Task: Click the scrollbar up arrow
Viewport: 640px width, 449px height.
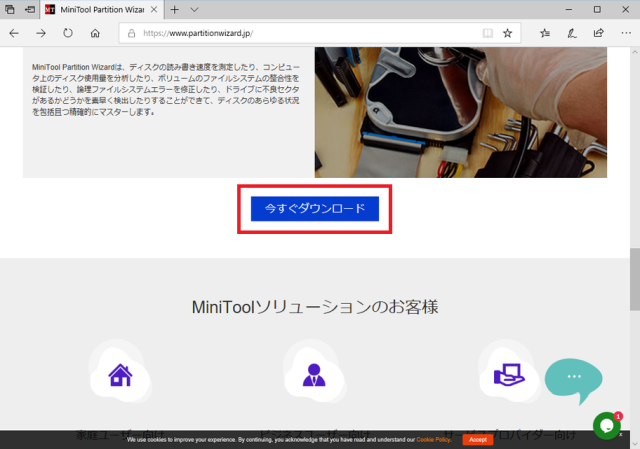Action: point(635,52)
